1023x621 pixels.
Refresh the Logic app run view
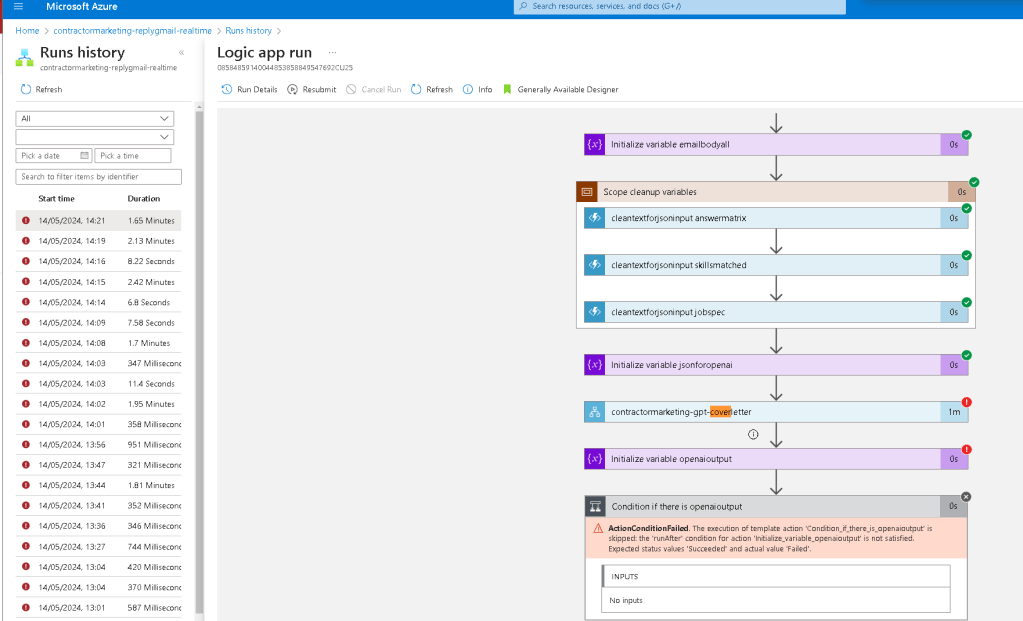click(432, 89)
